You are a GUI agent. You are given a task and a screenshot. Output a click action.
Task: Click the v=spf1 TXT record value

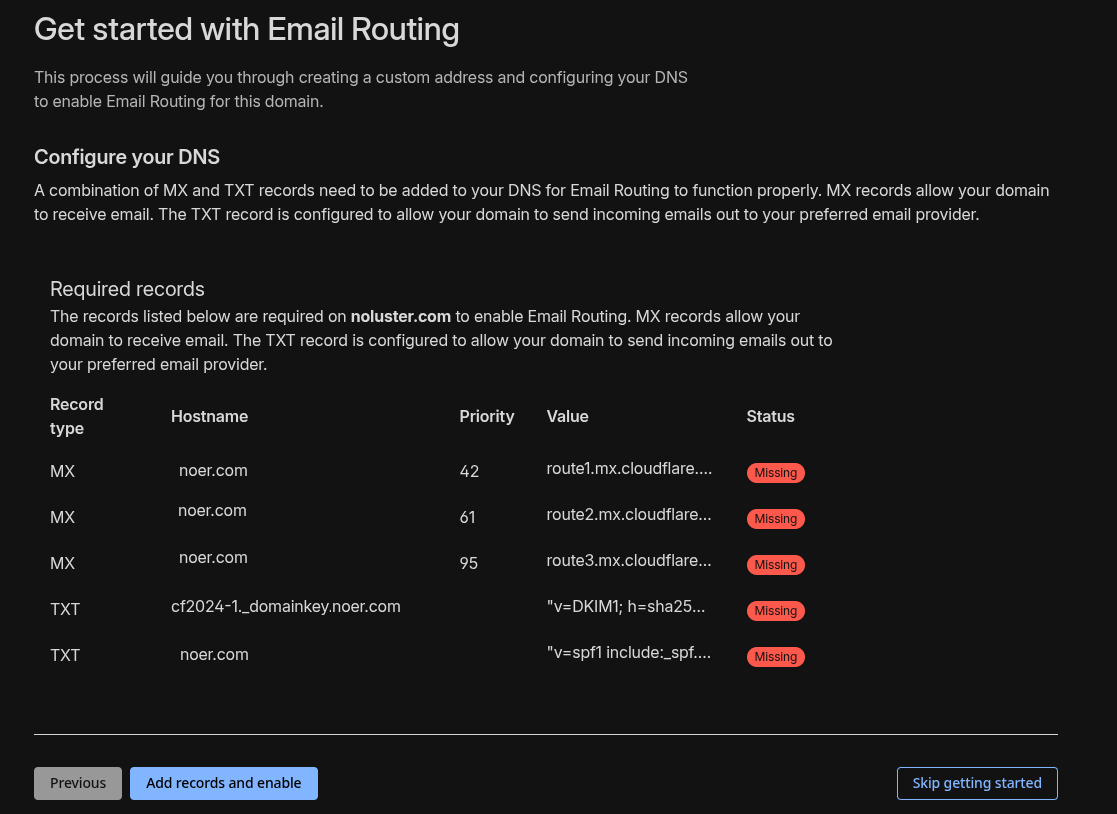628,653
